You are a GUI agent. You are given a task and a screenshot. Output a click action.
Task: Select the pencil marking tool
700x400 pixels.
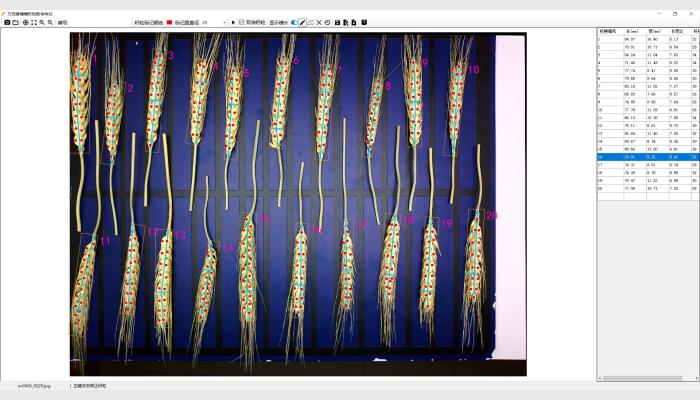click(303, 22)
